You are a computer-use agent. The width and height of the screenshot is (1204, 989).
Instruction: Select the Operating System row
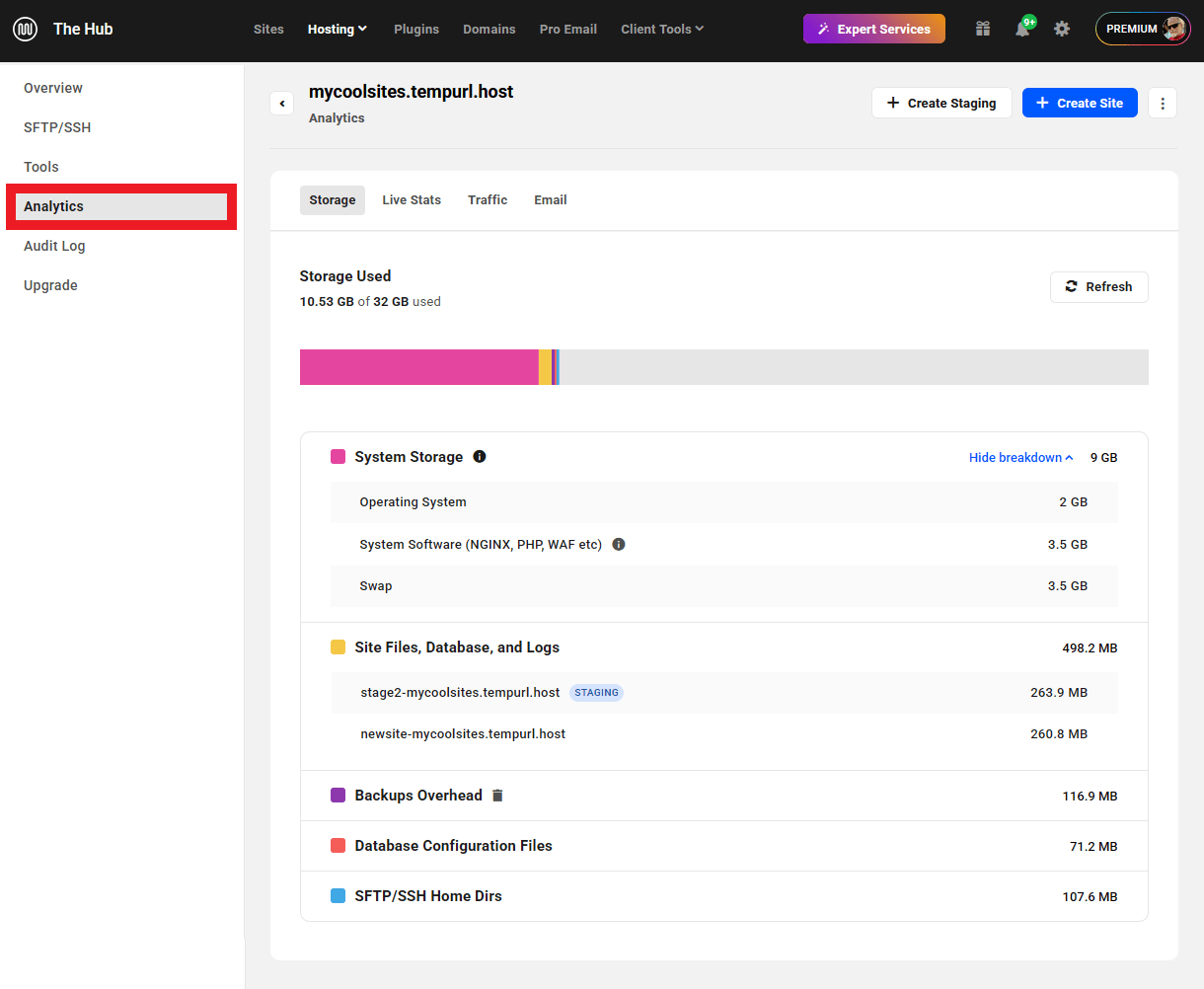coord(724,501)
